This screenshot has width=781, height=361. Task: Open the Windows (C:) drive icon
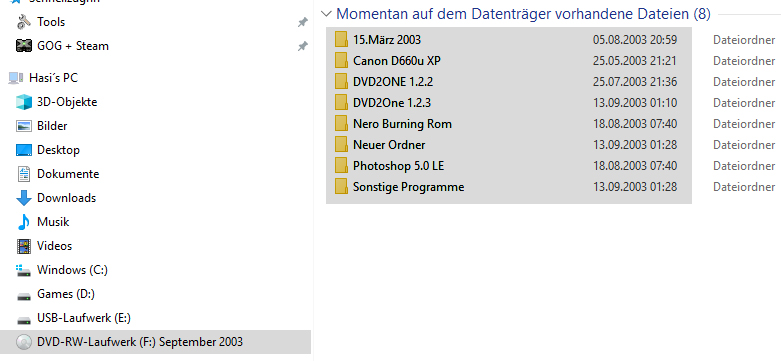pyautogui.click(x=24, y=270)
